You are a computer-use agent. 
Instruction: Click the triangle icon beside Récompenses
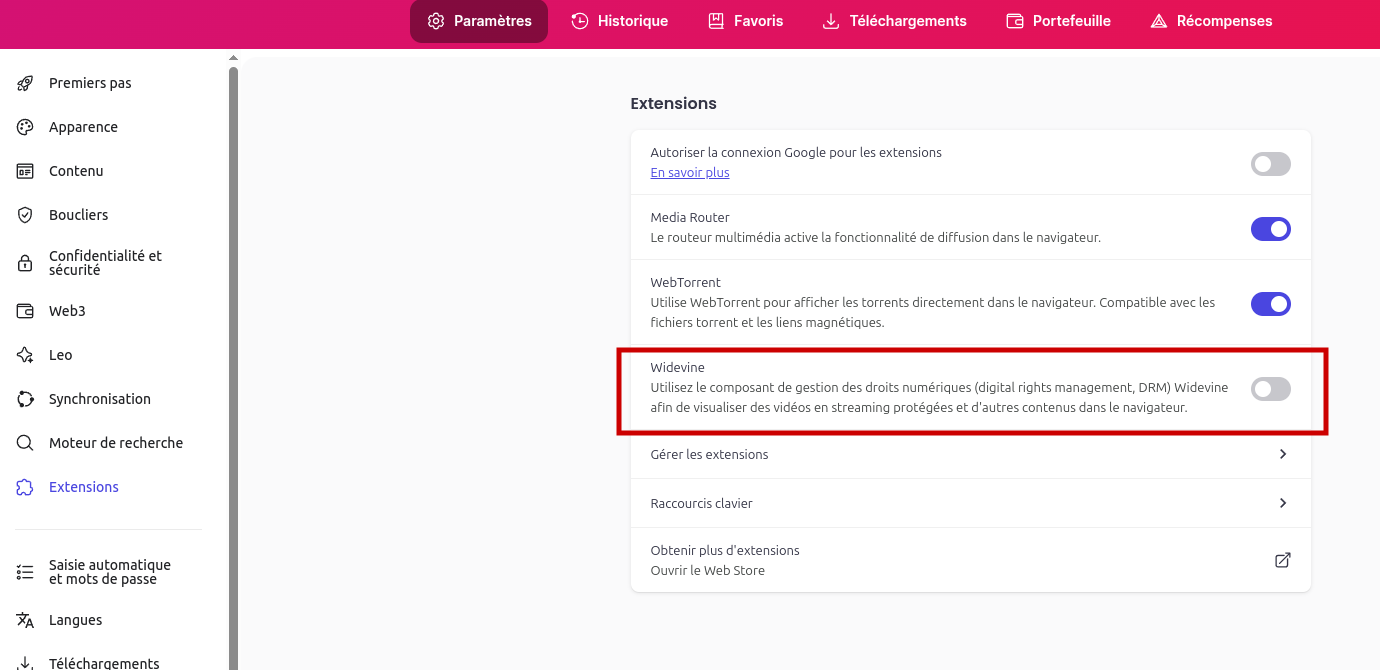tap(1159, 21)
